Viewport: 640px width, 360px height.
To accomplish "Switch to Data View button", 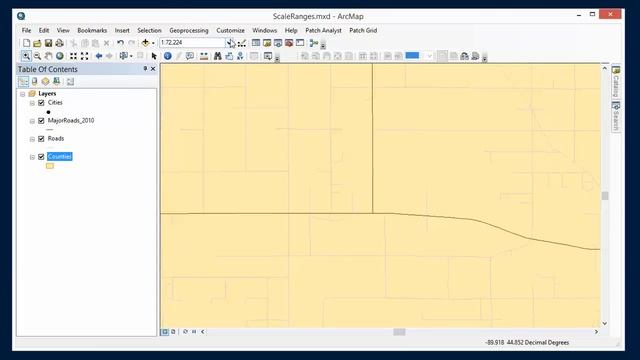I will pyautogui.click(x=165, y=332).
